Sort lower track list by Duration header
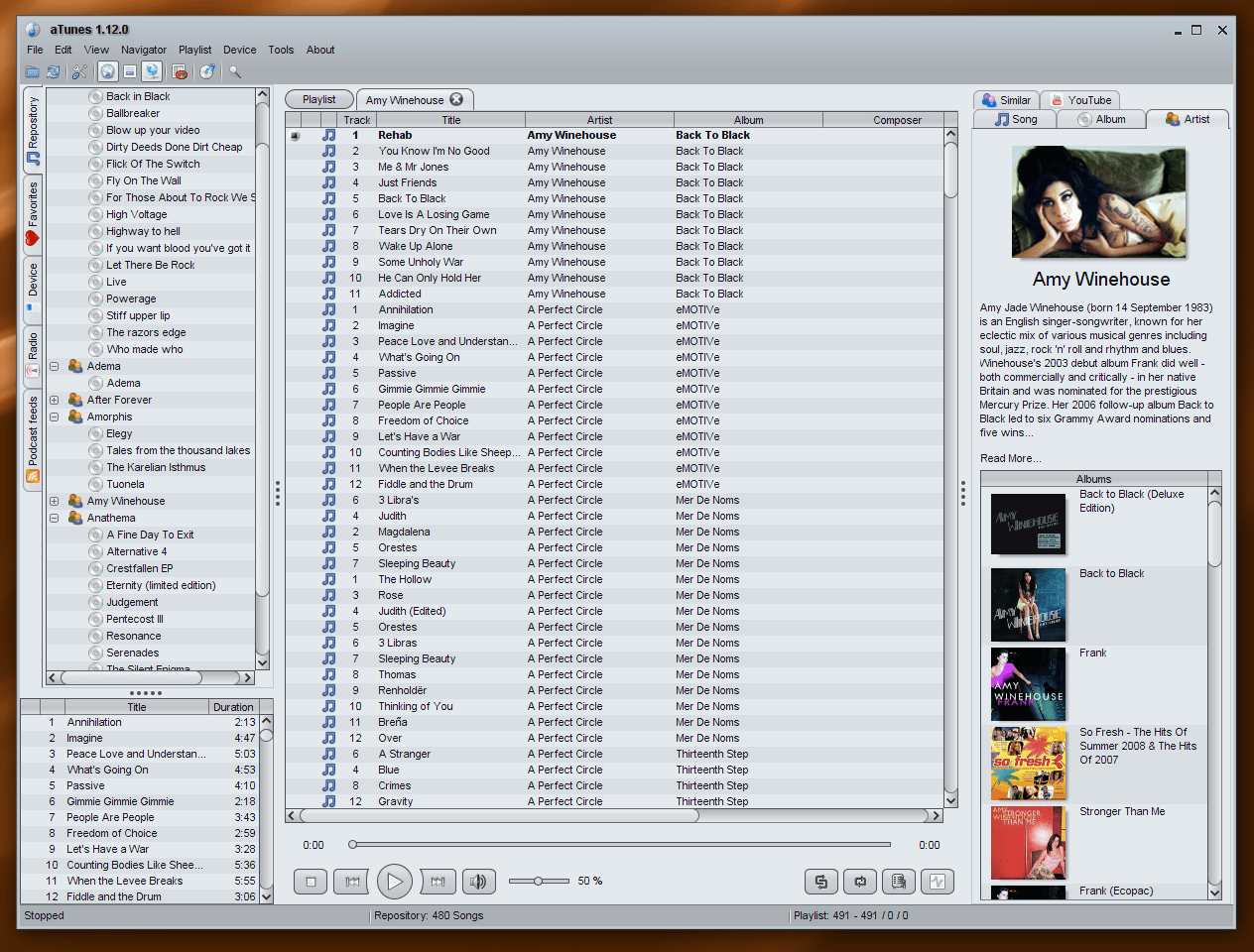This screenshot has width=1254, height=952. click(x=233, y=707)
